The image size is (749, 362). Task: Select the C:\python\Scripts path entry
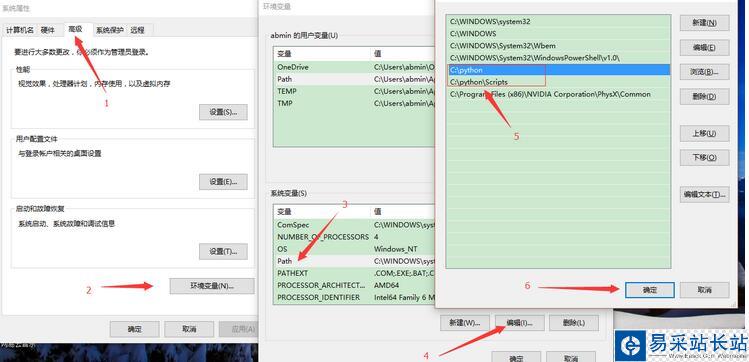click(558, 82)
